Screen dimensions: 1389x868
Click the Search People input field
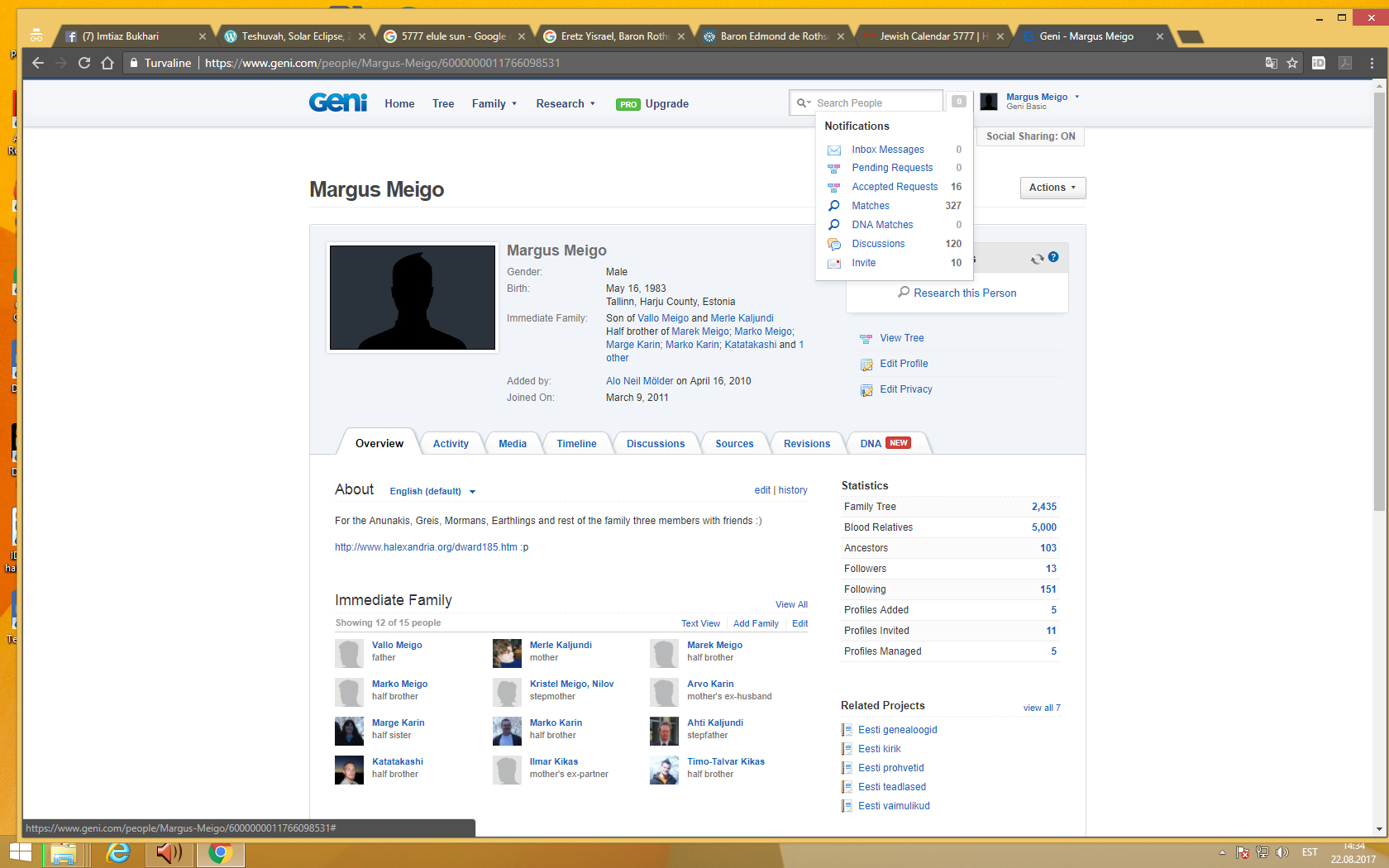click(876, 103)
